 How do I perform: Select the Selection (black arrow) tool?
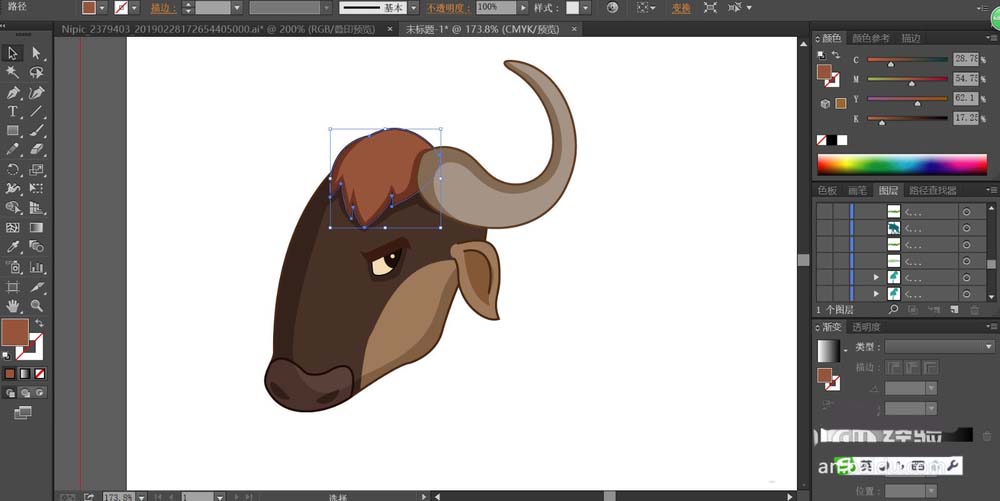pos(13,53)
